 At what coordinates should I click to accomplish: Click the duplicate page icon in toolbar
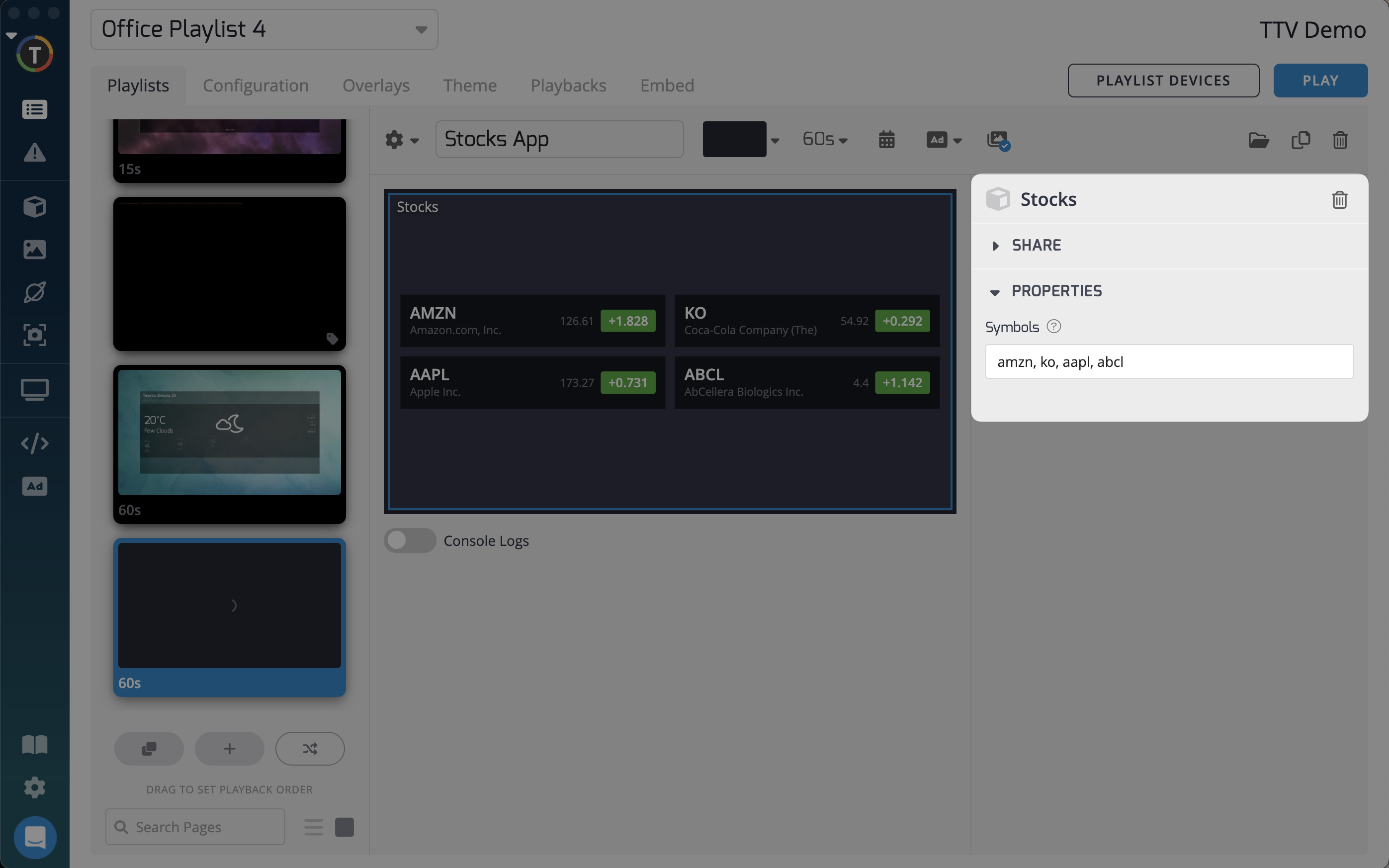tap(1301, 140)
